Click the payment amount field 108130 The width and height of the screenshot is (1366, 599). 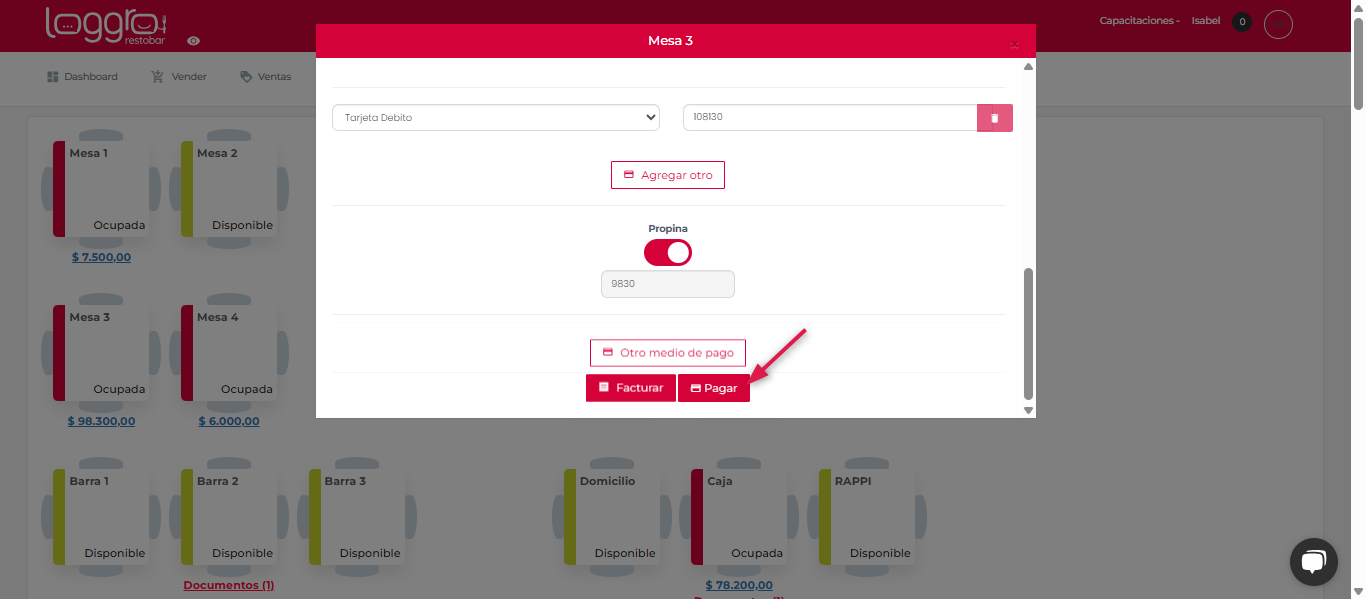click(x=829, y=118)
